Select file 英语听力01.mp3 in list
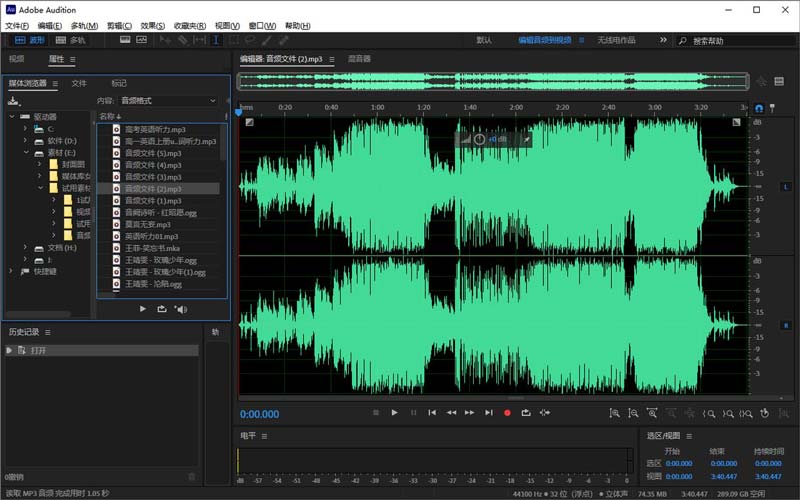Image resolution: width=800 pixels, height=500 pixels. pyautogui.click(x=151, y=236)
